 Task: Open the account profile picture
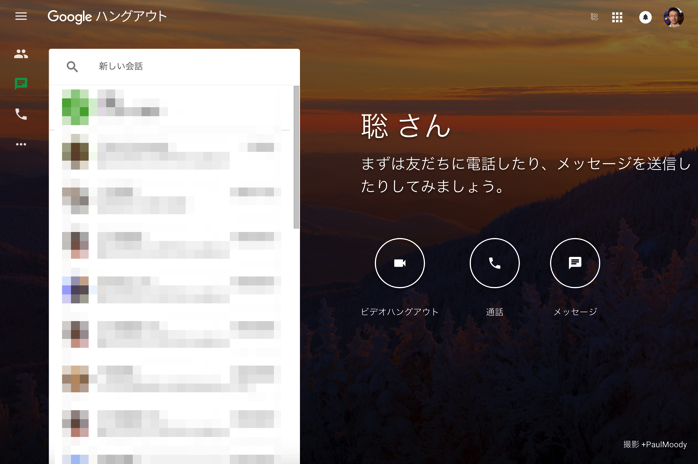click(x=674, y=17)
